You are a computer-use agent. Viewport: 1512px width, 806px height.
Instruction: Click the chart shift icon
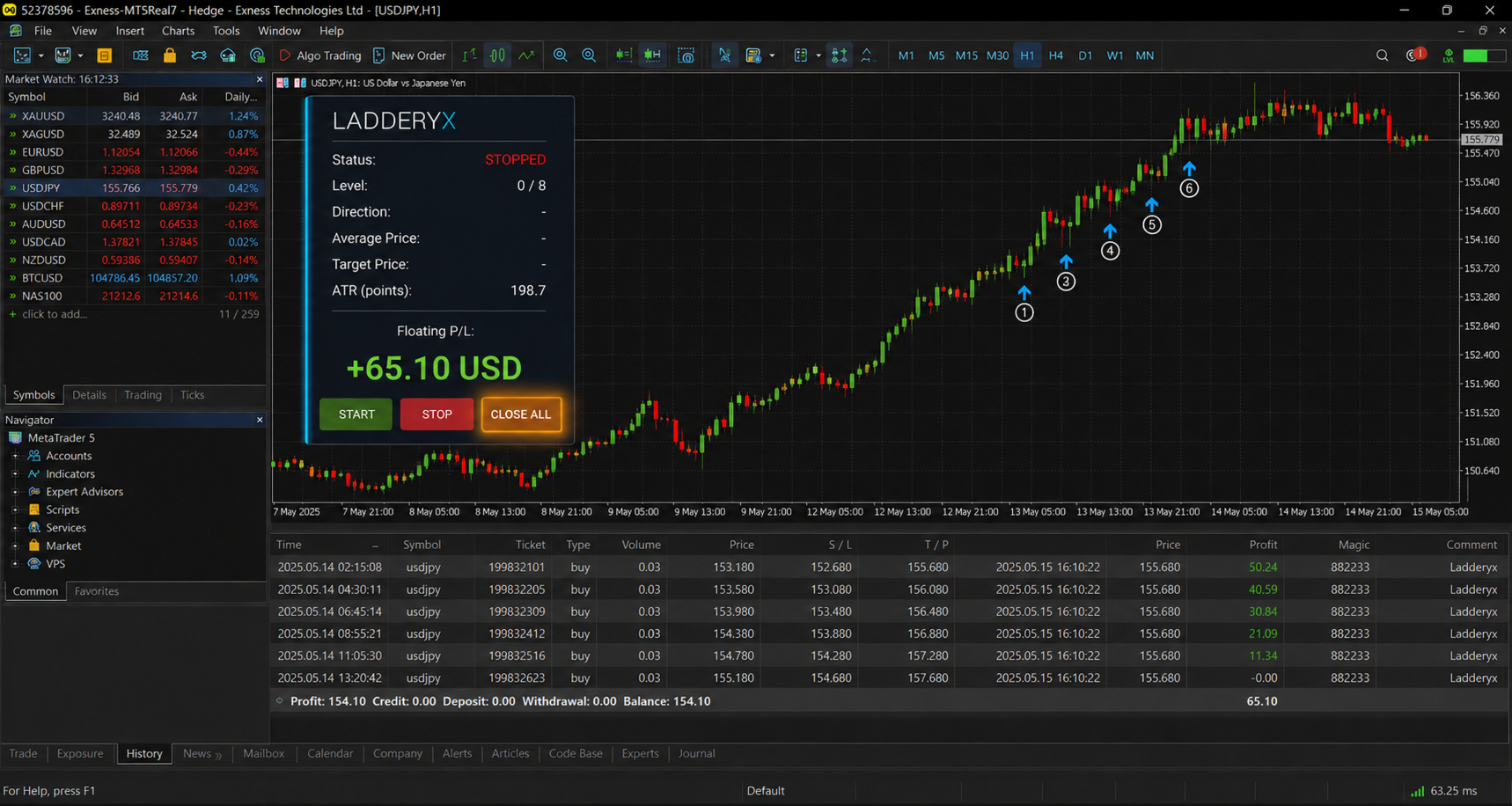click(652, 55)
